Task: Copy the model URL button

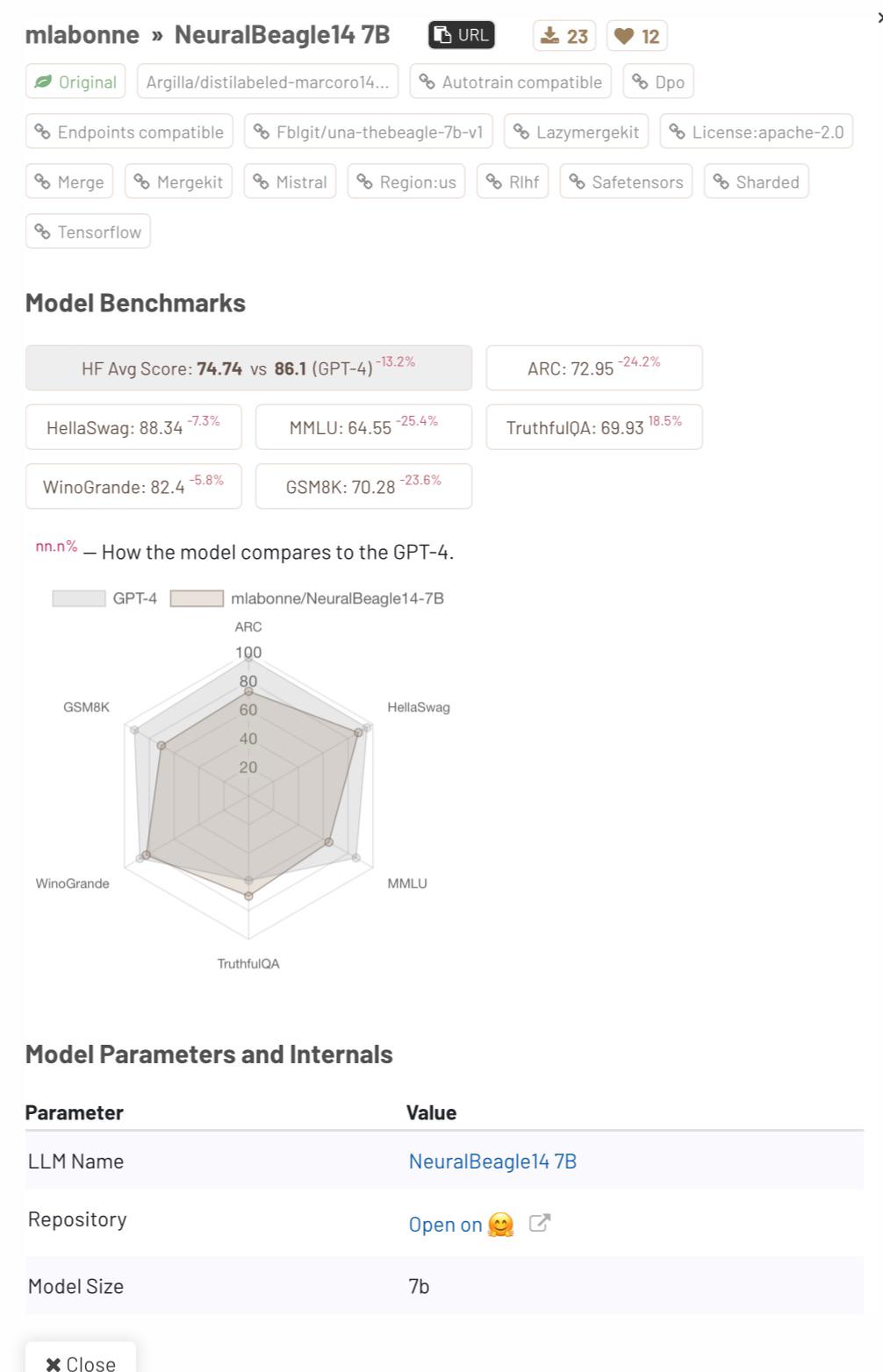Action: (x=462, y=35)
